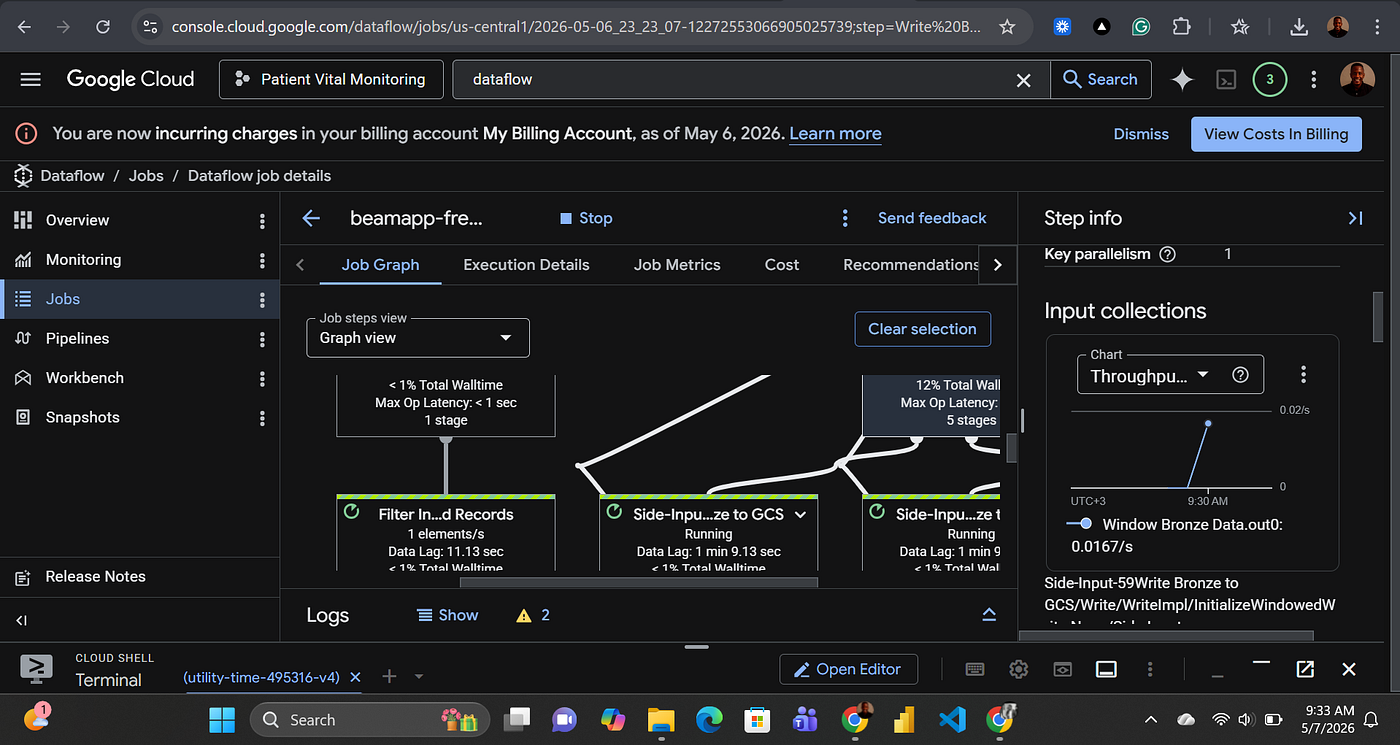Activate Cloud Shell from the top bar
The image size is (1400, 745).
pyautogui.click(x=1226, y=80)
